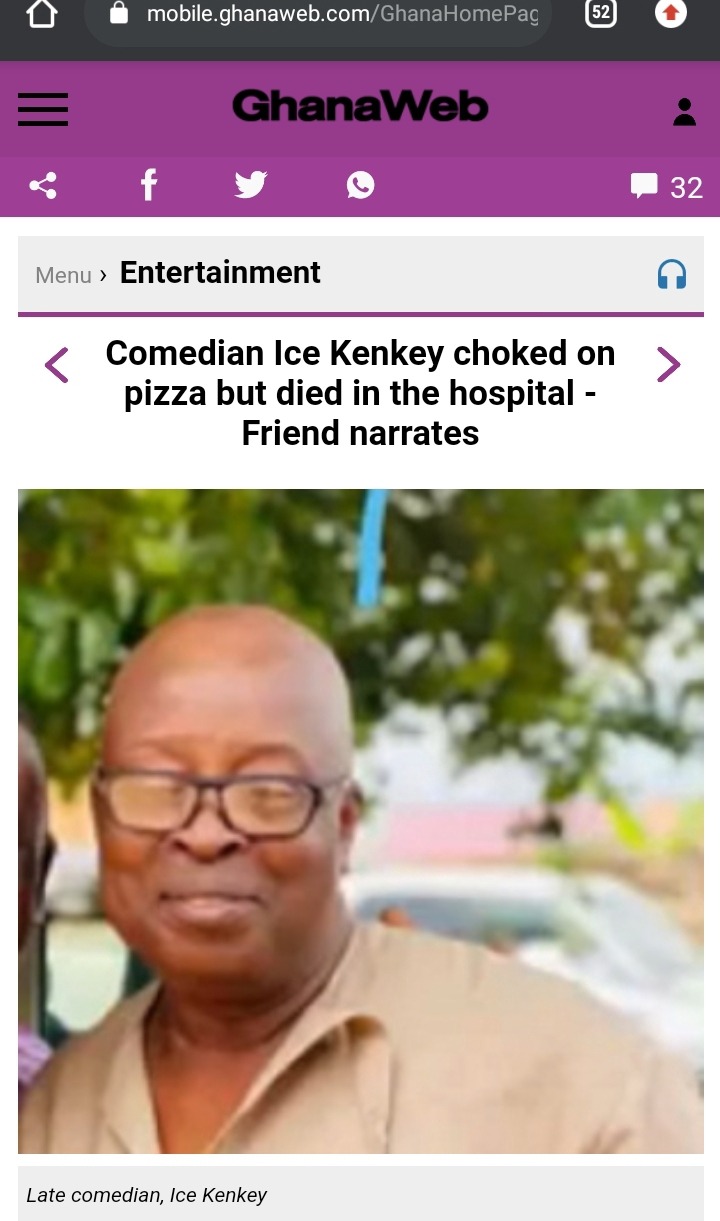Viewport: 720px width, 1221px height.
Task: Tap the Late comedian photo caption
Action: tap(147, 1195)
